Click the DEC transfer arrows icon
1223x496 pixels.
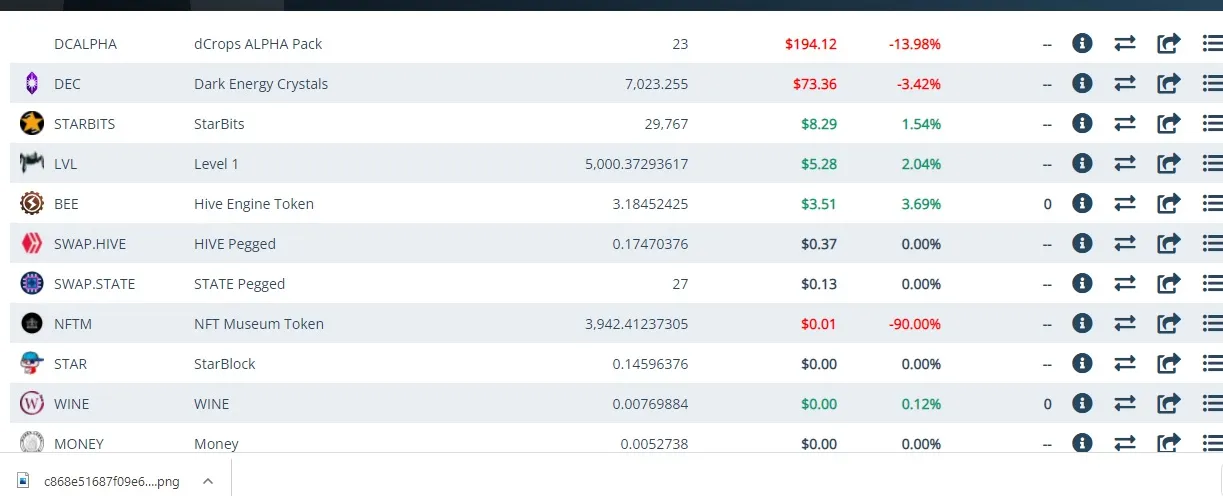coord(1125,84)
